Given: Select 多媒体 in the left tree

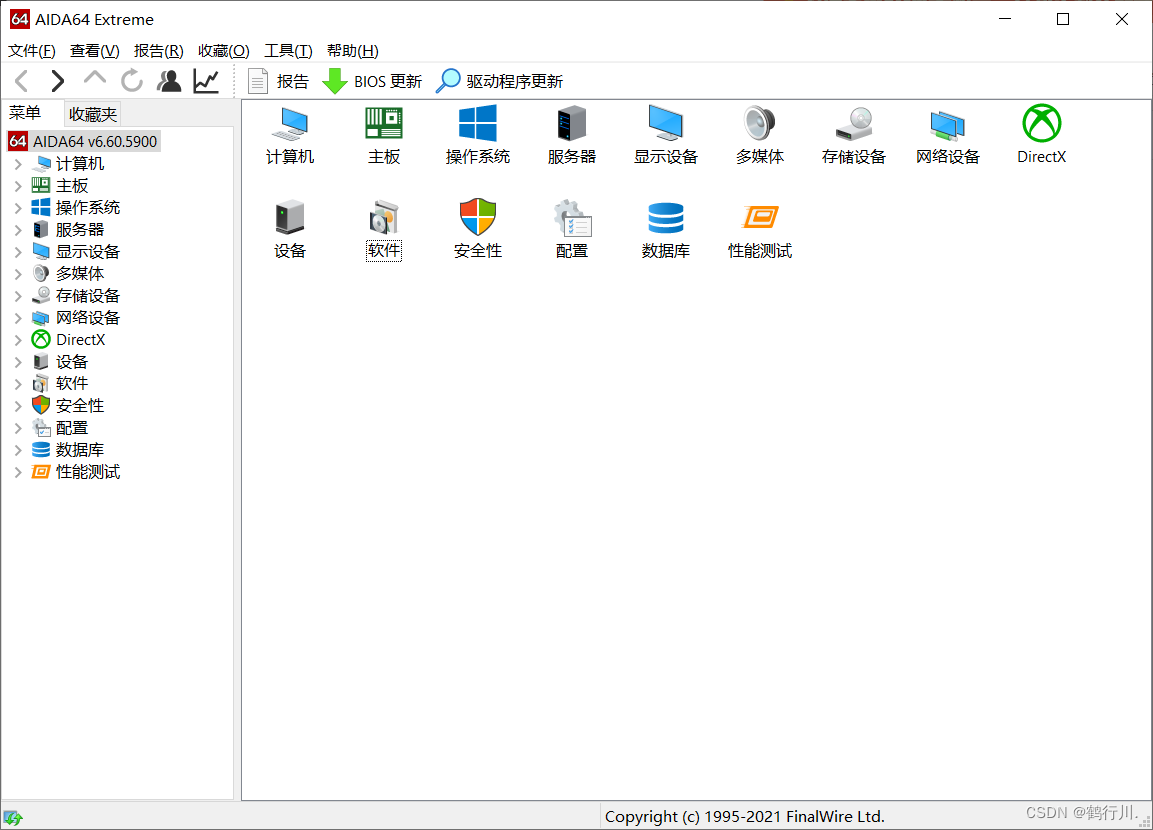Looking at the screenshot, I should [68, 273].
